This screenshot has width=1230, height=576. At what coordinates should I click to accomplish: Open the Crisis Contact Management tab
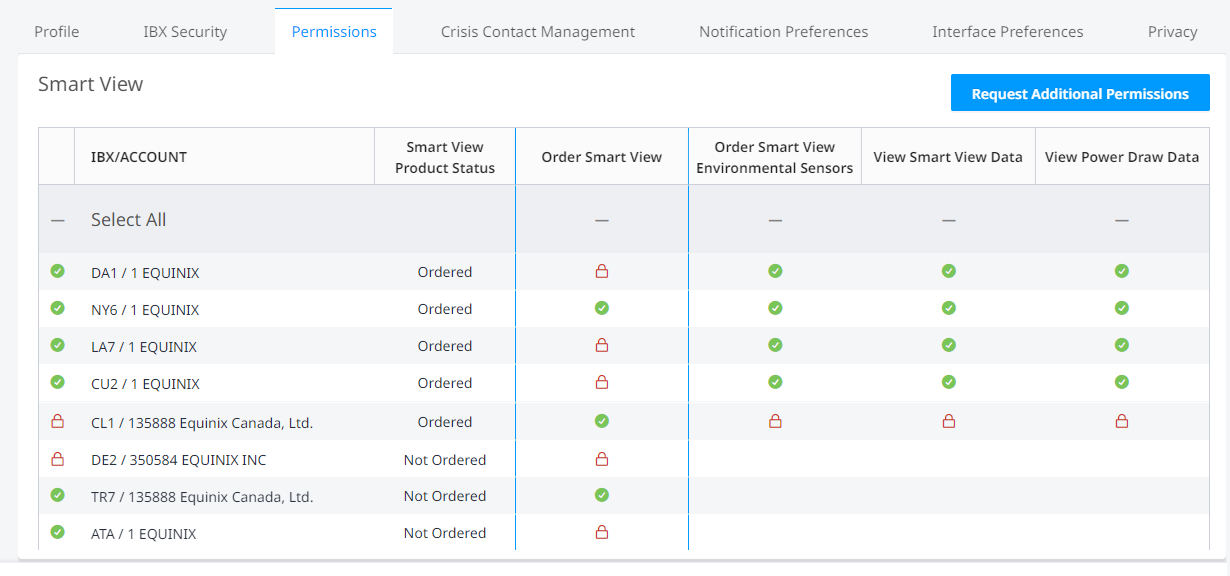click(538, 32)
